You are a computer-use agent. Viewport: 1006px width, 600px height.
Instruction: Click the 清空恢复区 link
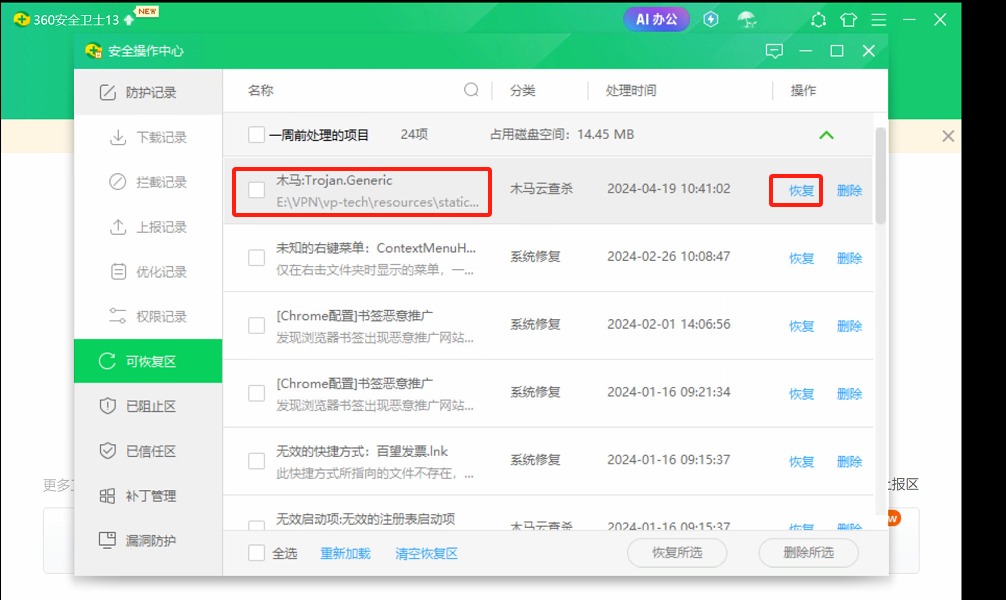[426, 553]
